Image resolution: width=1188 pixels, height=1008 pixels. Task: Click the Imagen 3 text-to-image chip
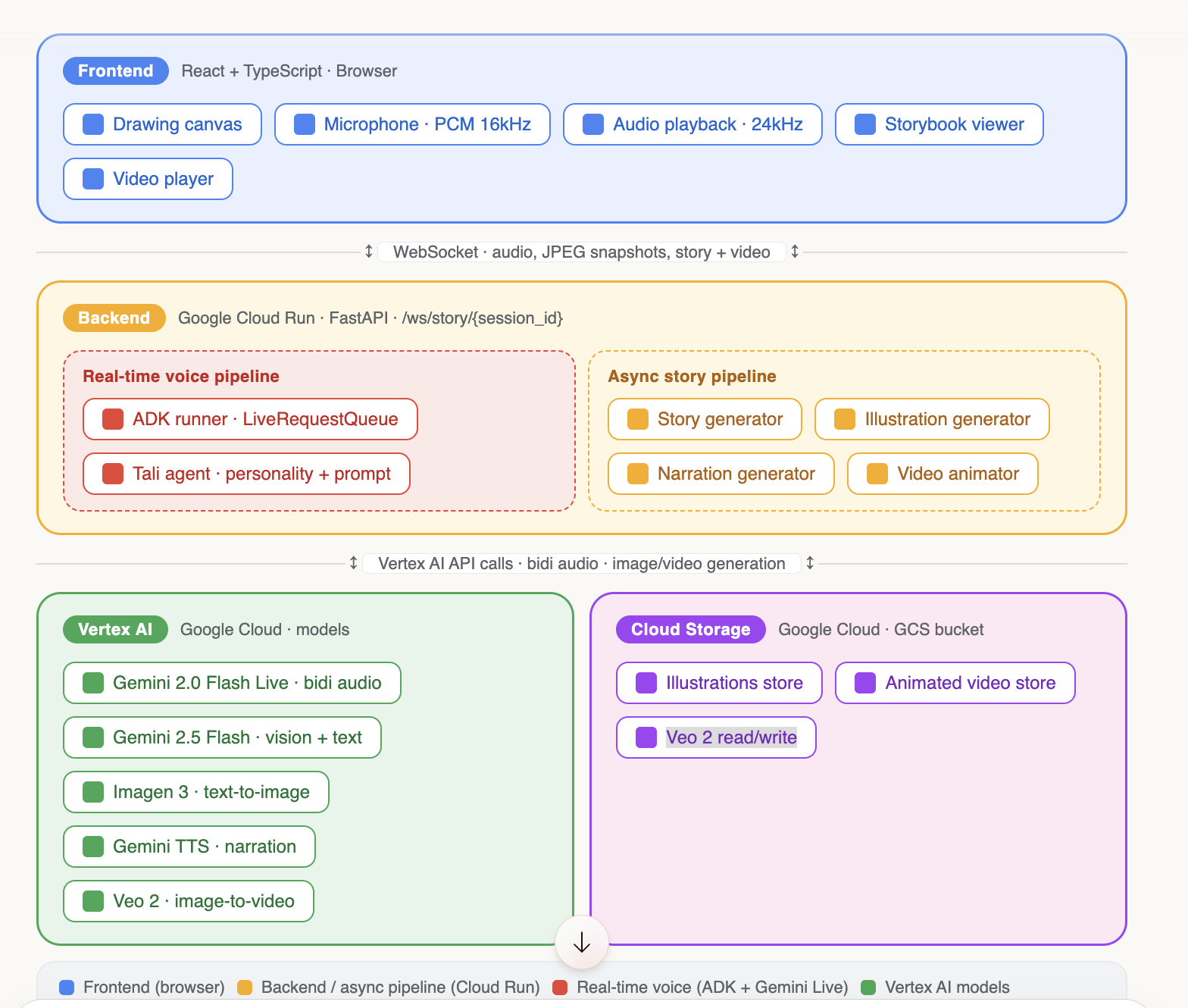point(196,792)
